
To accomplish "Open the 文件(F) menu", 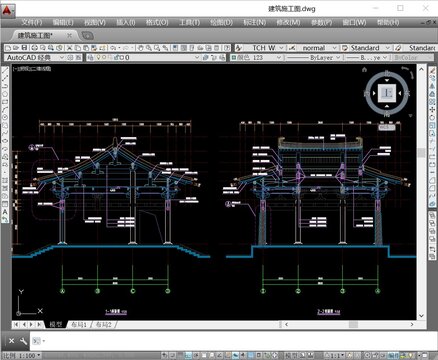I will click(x=32, y=22).
